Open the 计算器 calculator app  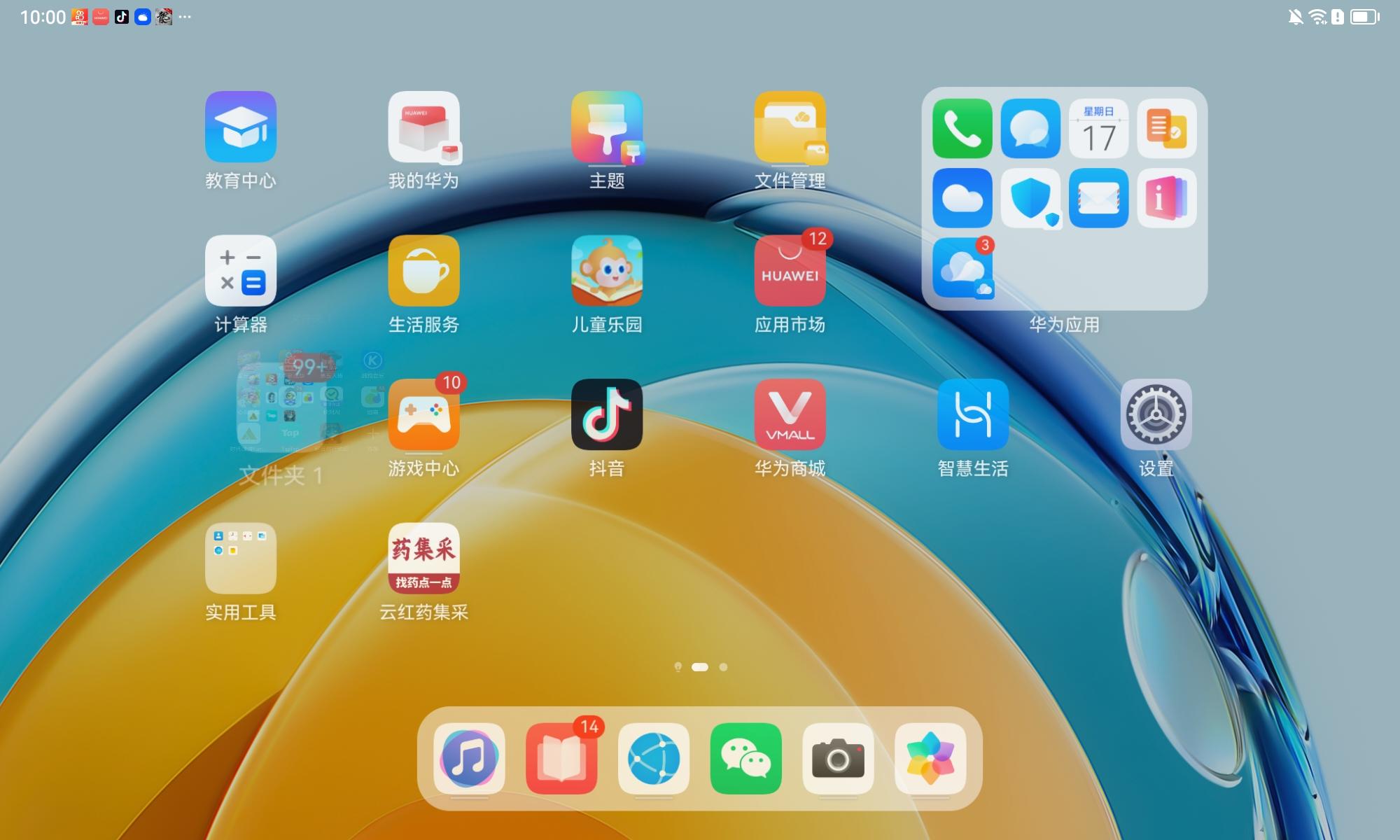click(241, 271)
